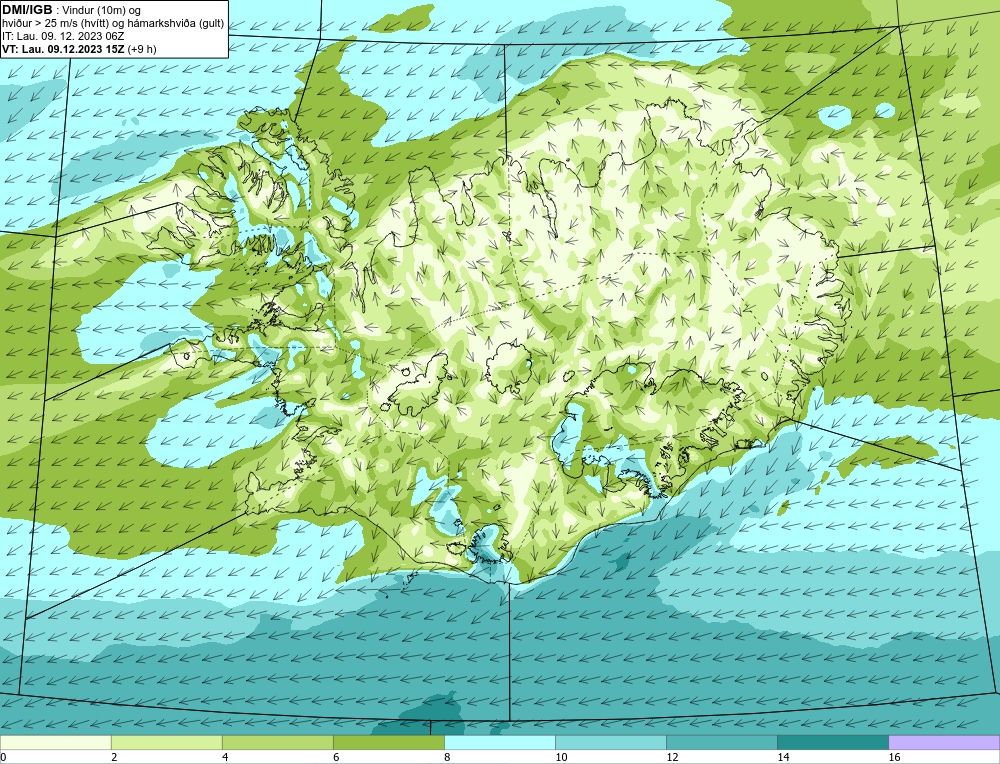Click the legend scale label '2'
Screen dimensions: 1000x764
pyautogui.click(x=114, y=757)
